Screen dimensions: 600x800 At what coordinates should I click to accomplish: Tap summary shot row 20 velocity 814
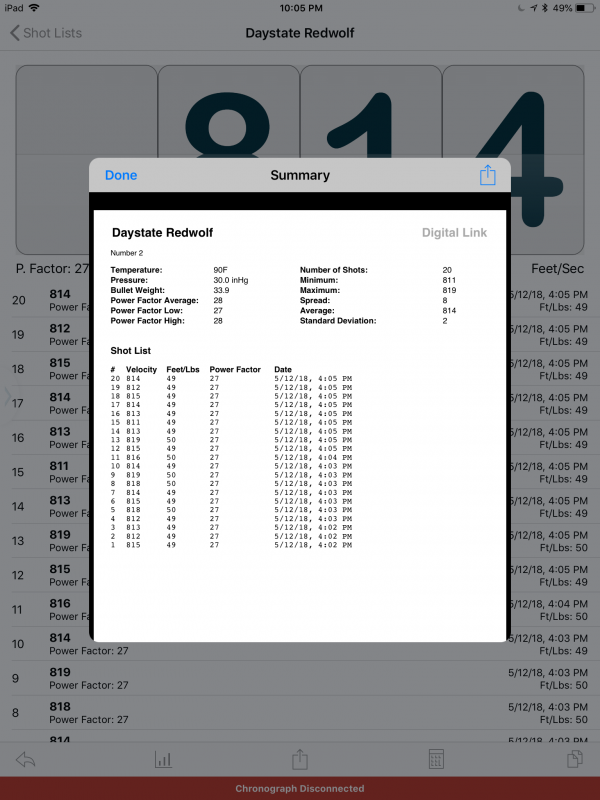231,379
